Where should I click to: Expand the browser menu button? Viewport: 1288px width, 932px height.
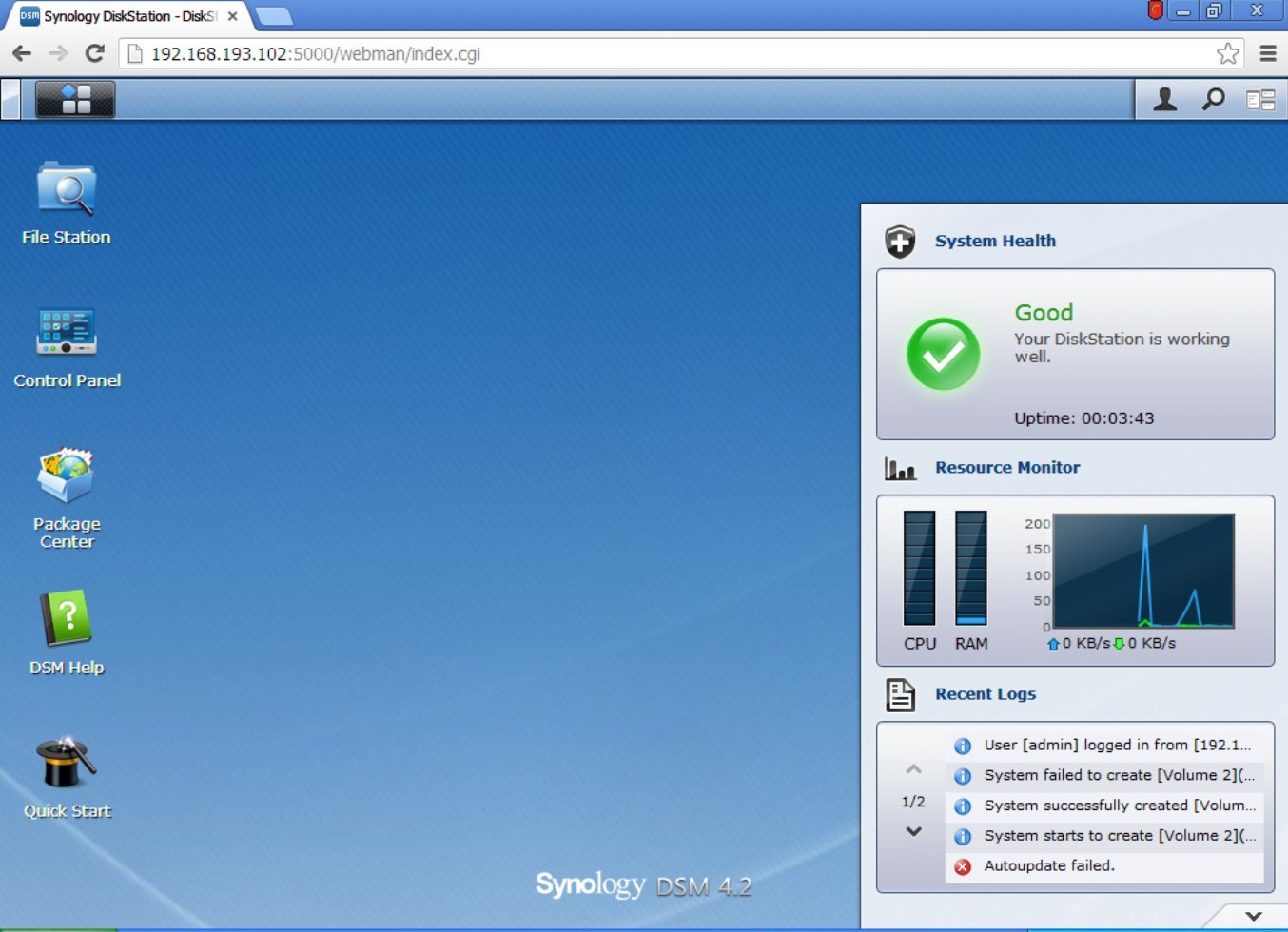point(1269,53)
